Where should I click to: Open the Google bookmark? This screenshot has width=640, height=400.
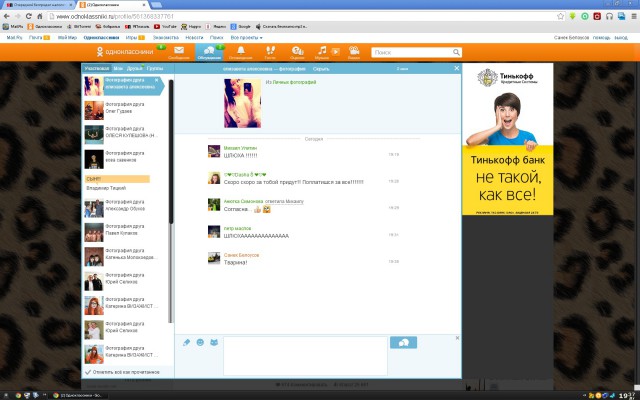pos(240,27)
